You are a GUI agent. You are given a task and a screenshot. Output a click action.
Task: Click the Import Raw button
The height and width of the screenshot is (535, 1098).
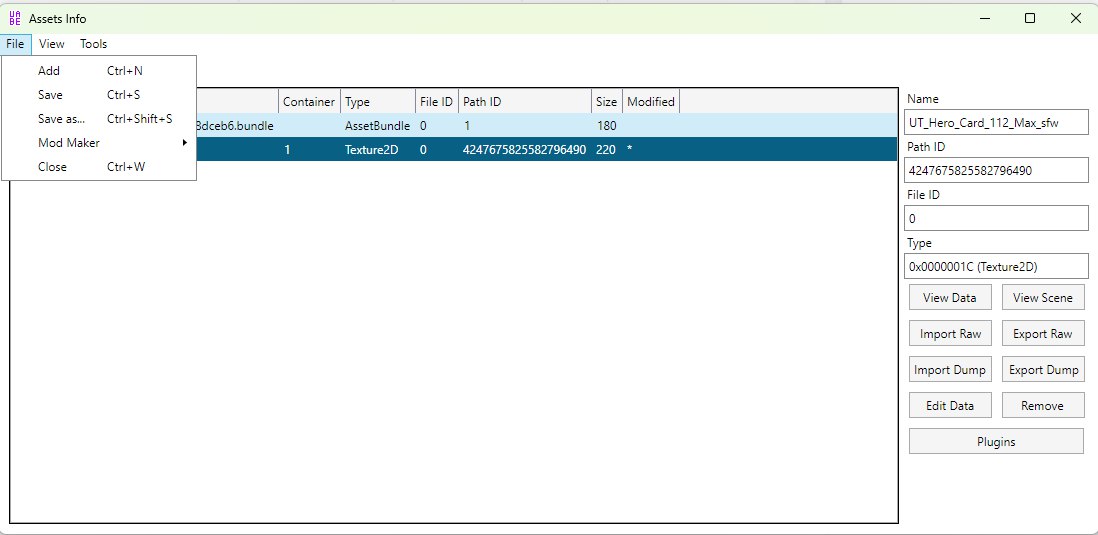click(x=950, y=334)
